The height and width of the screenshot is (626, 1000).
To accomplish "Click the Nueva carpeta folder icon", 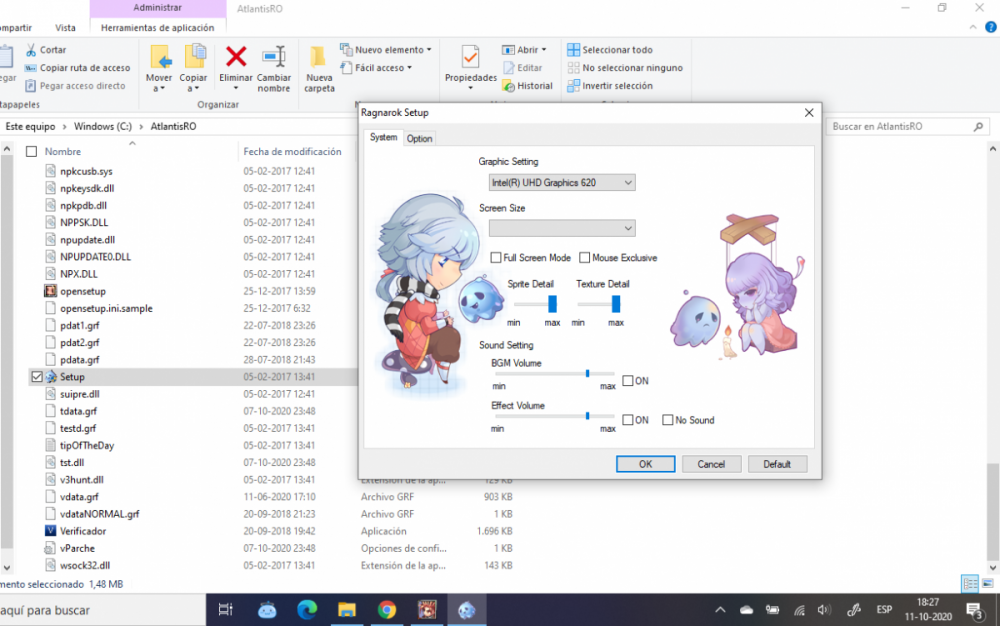I will [x=319, y=58].
